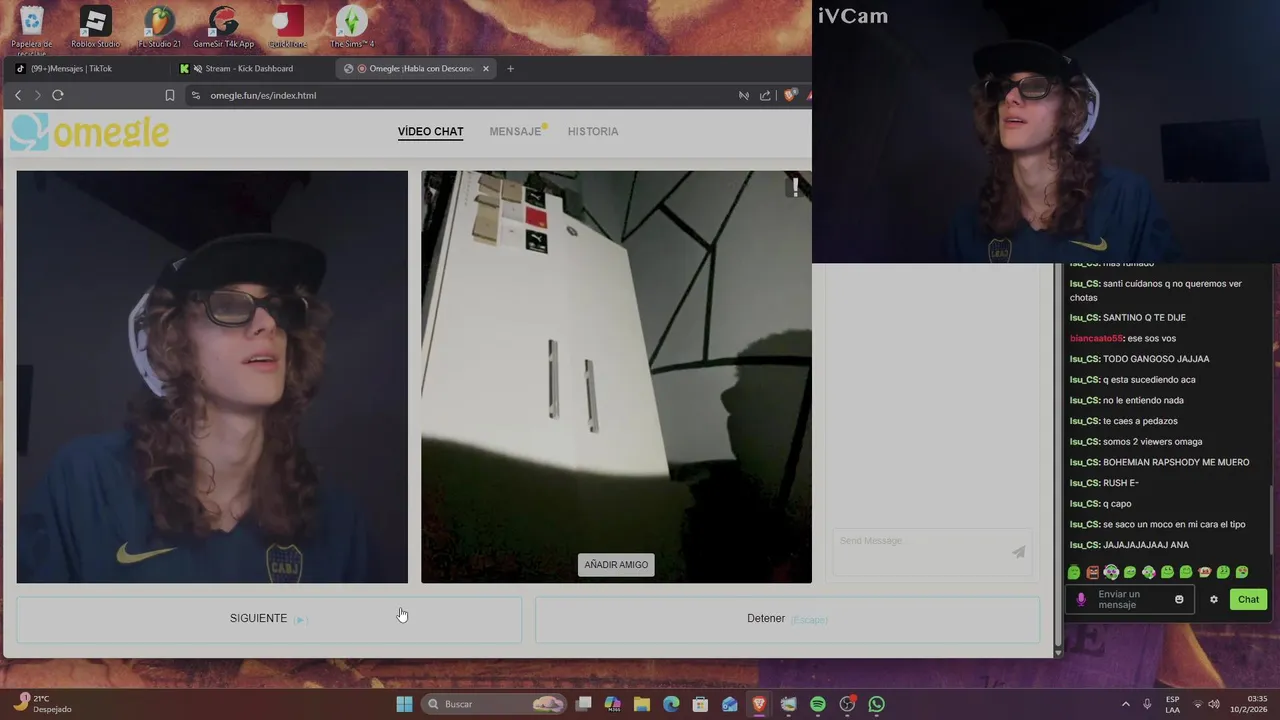Click the Omegle logo
The width and height of the screenshot is (1280, 720).
click(x=90, y=132)
